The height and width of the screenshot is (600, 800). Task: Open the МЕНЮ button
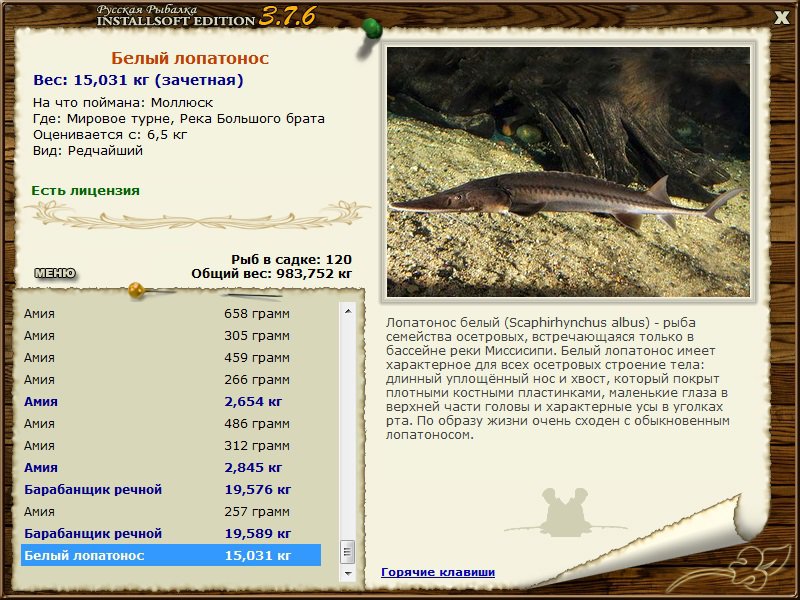pos(55,273)
